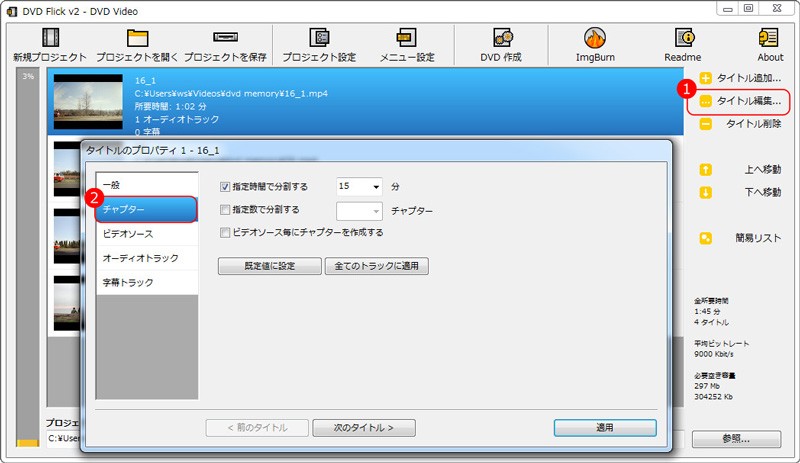Select the 字幕トラック (Subtitle tracks) tab
Screen dimensions: 800x463
(x=147, y=282)
